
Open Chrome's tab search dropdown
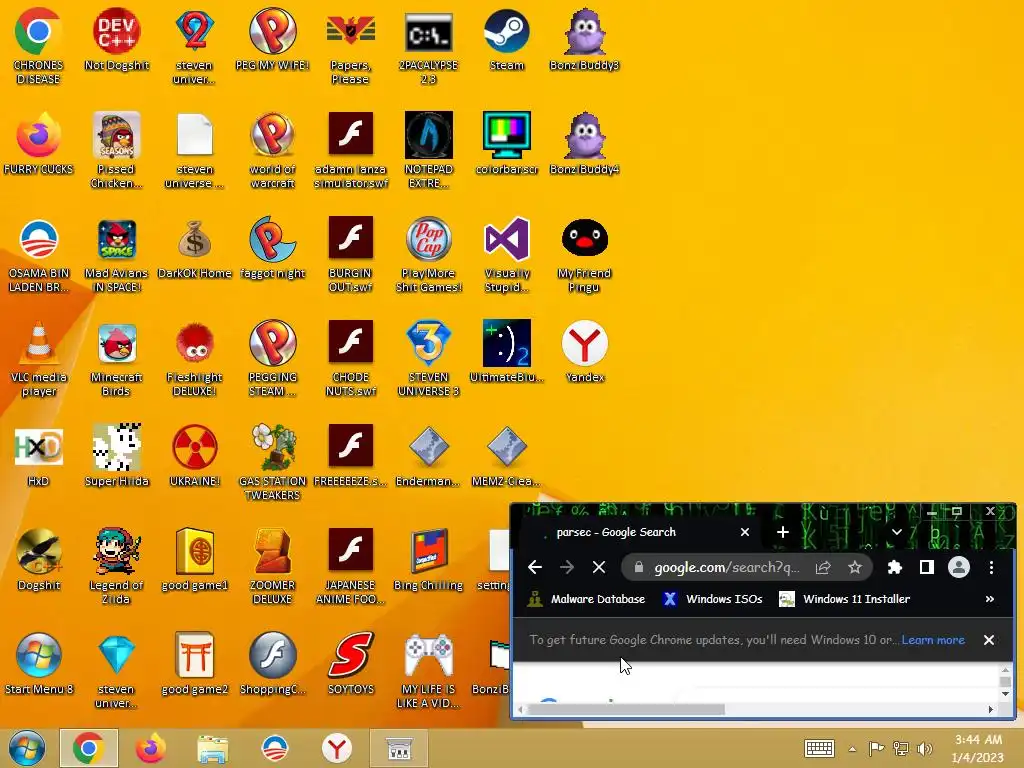(897, 532)
